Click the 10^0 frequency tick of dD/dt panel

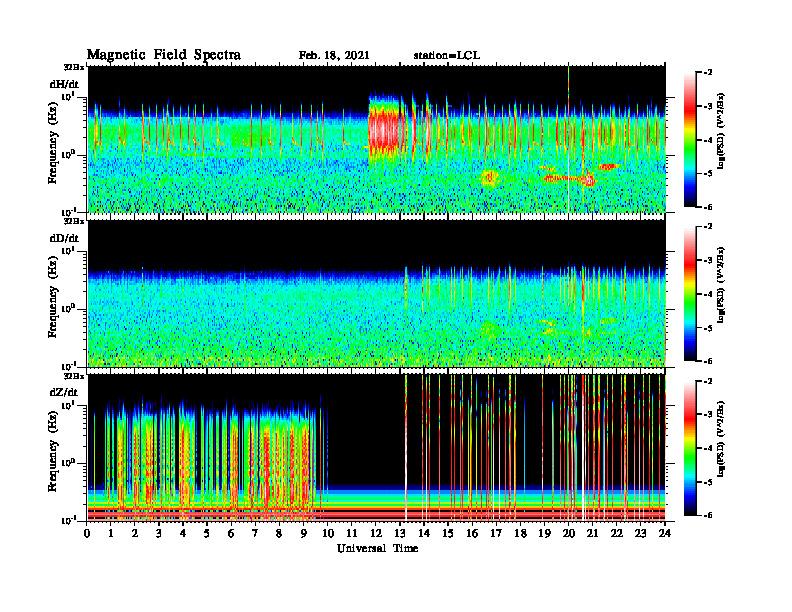click(68, 308)
